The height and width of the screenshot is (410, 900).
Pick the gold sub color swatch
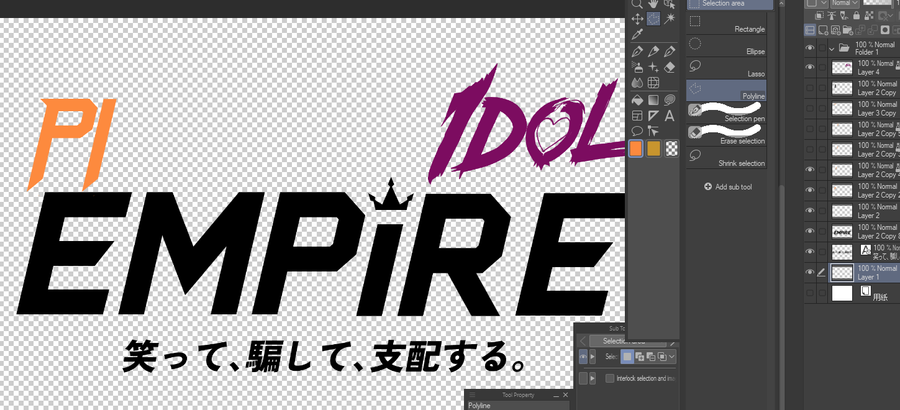pos(654,149)
